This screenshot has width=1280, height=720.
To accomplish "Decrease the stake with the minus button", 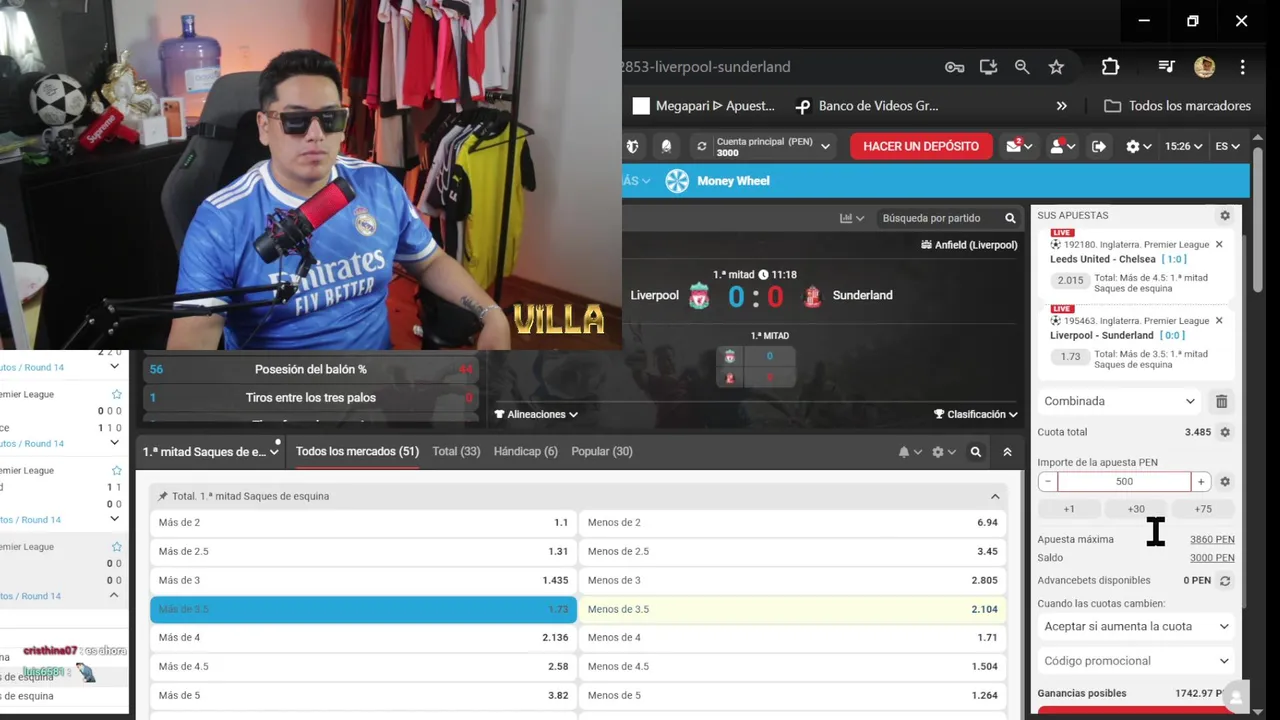I will pyautogui.click(x=1047, y=481).
